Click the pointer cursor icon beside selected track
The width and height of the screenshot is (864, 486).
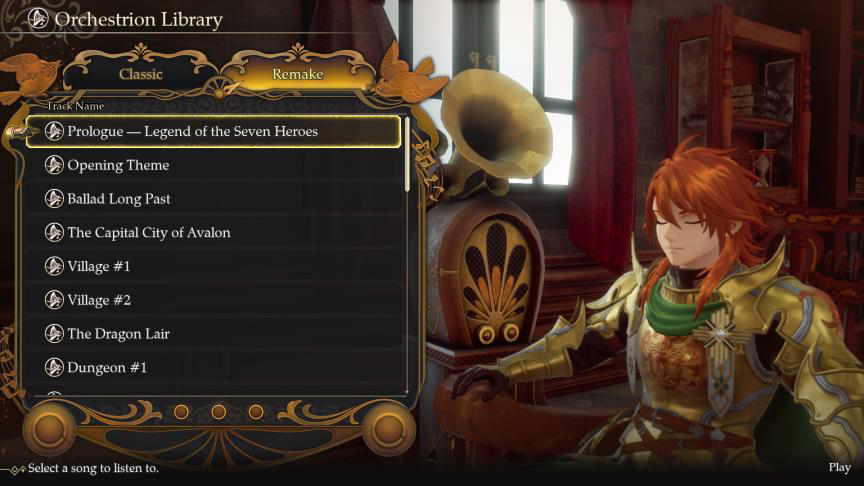tap(21, 132)
